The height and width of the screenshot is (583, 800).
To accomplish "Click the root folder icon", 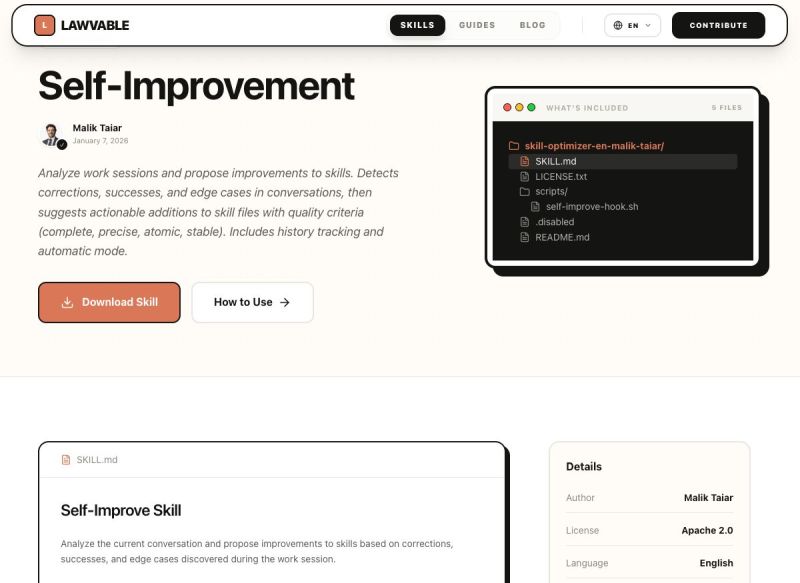I will 514,146.
